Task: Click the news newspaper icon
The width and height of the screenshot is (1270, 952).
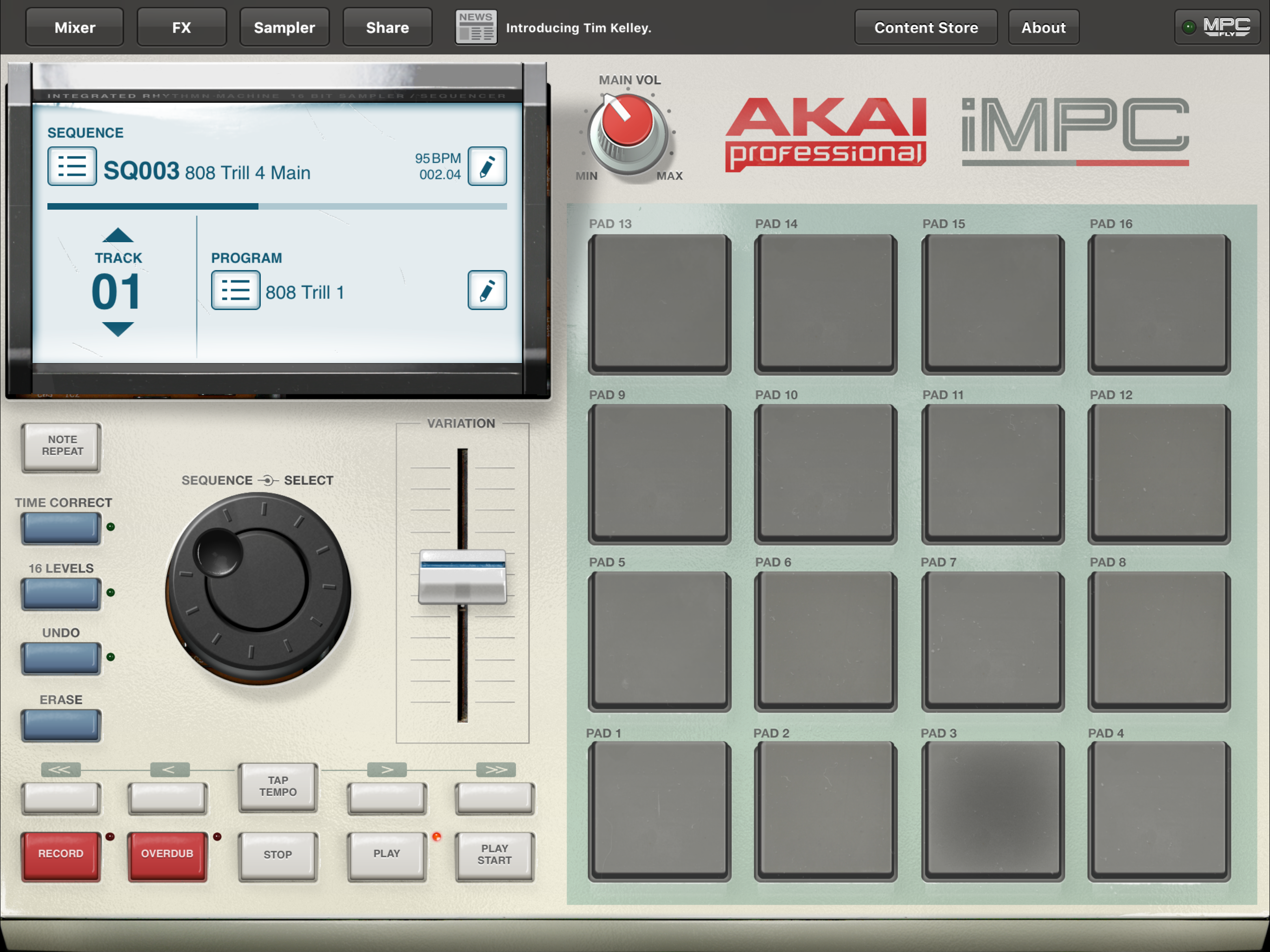Action: click(476, 27)
